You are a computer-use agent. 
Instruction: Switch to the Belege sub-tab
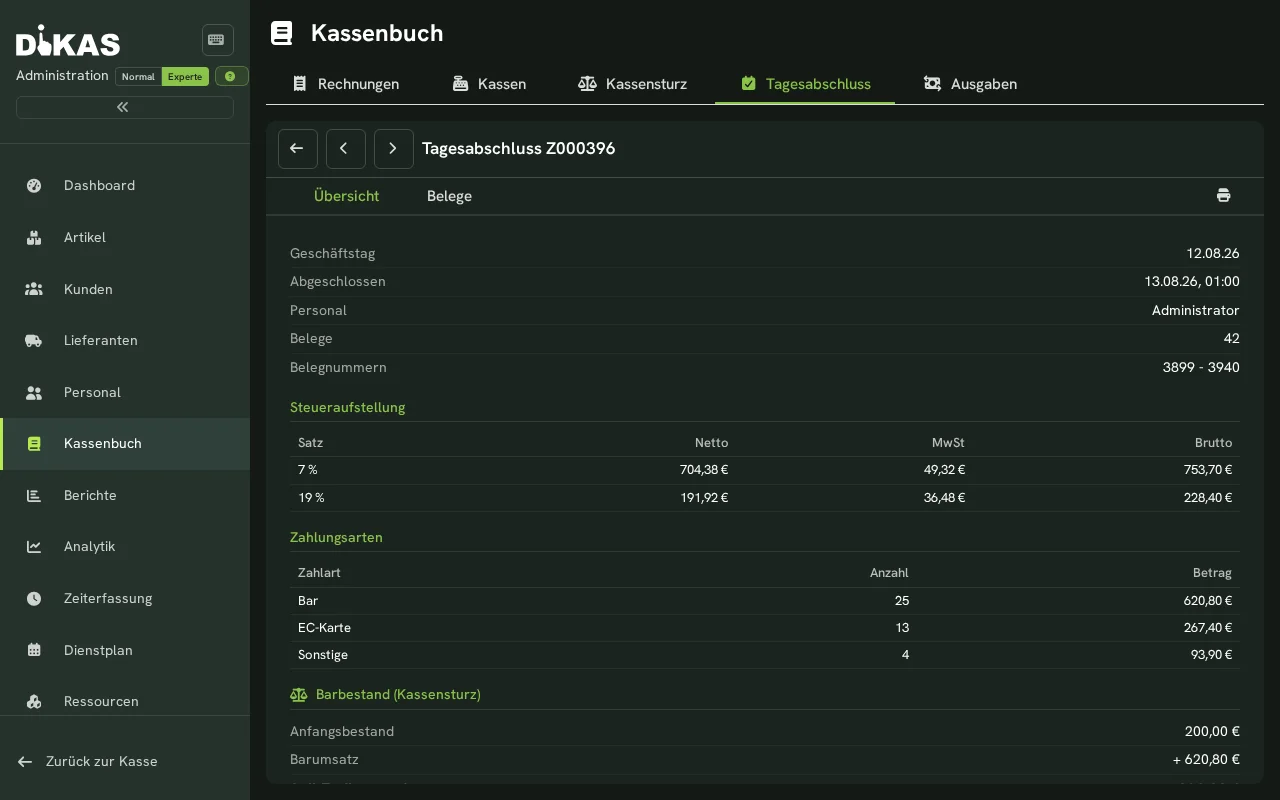[449, 196]
